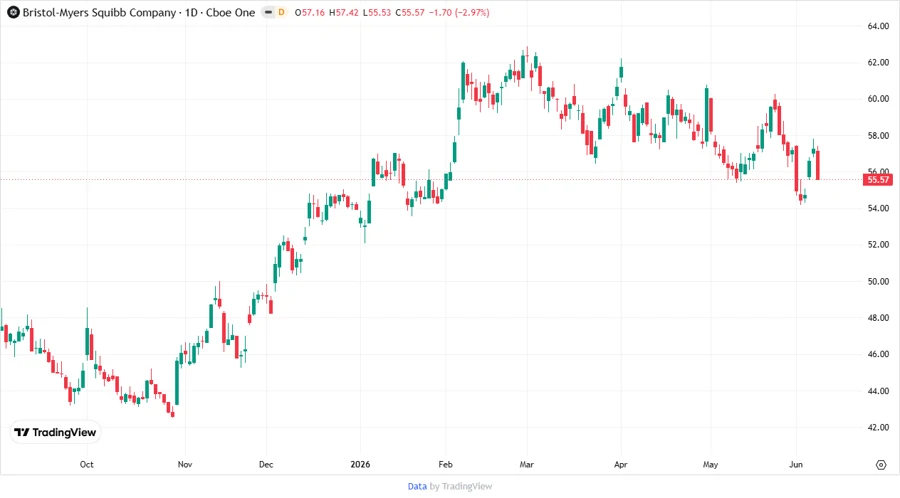This screenshot has height=498, width=900.
Task: Click the 62.00 price axis label
Action: pyautogui.click(x=878, y=63)
